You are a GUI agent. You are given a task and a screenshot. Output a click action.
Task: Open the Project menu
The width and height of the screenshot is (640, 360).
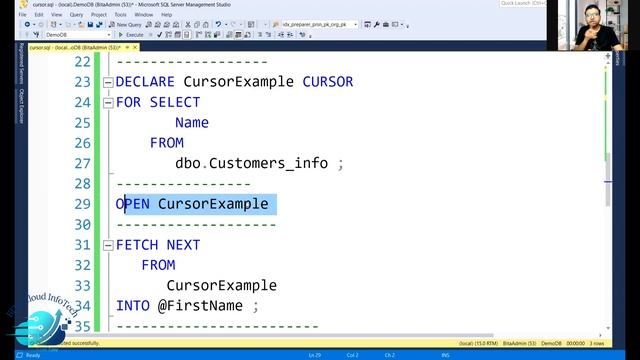click(99, 15)
